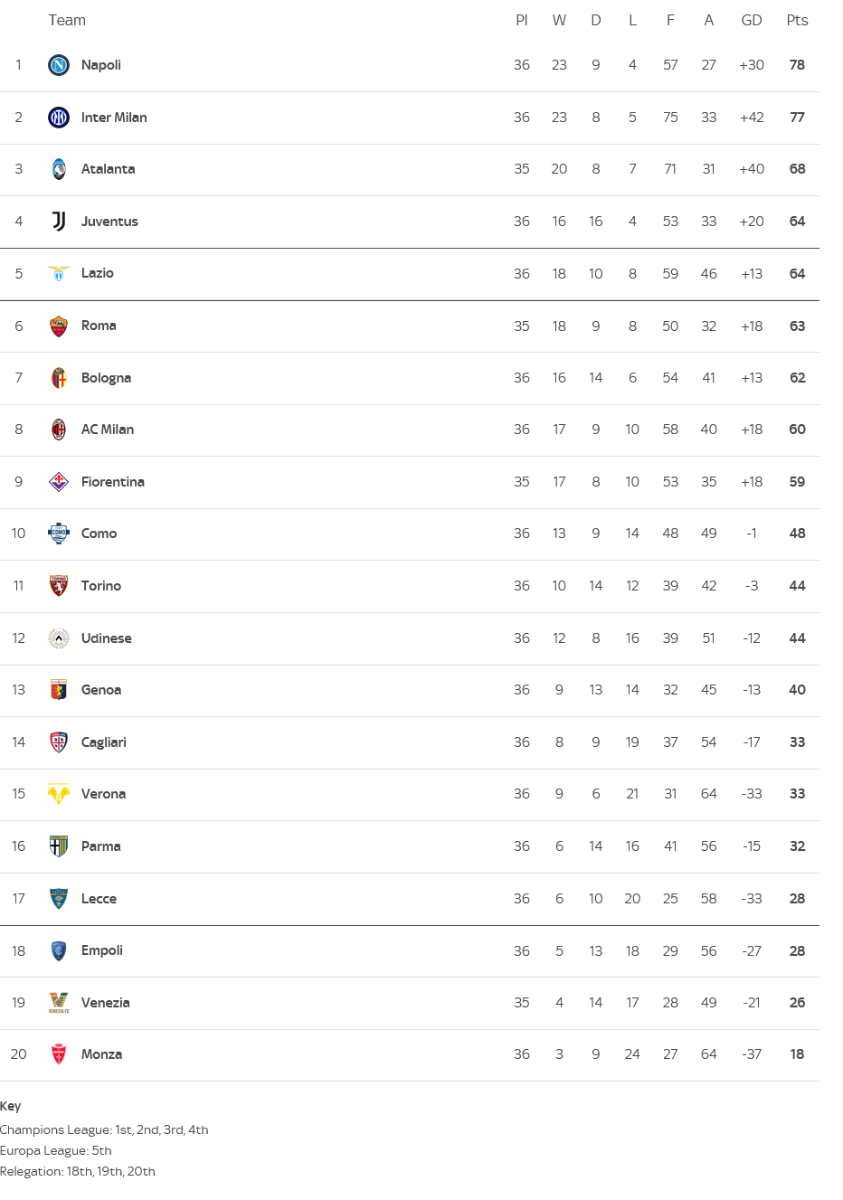Click the Team column header
The width and height of the screenshot is (843, 1200).
click(x=67, y=20)
